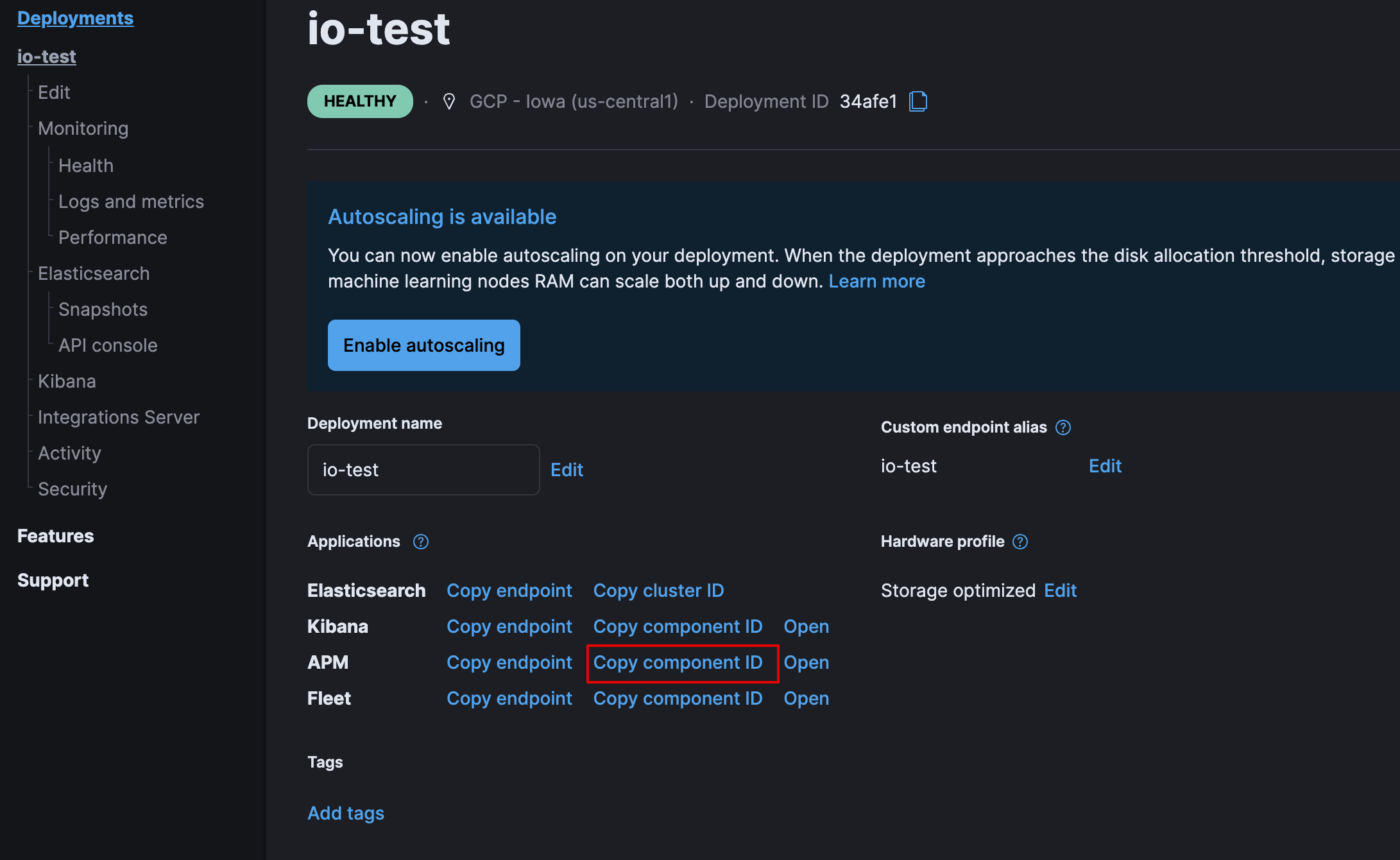Screen dimensions: 1400x860
Task: Copy the Elasticsearch cluster ID
Action: point(658,590)
